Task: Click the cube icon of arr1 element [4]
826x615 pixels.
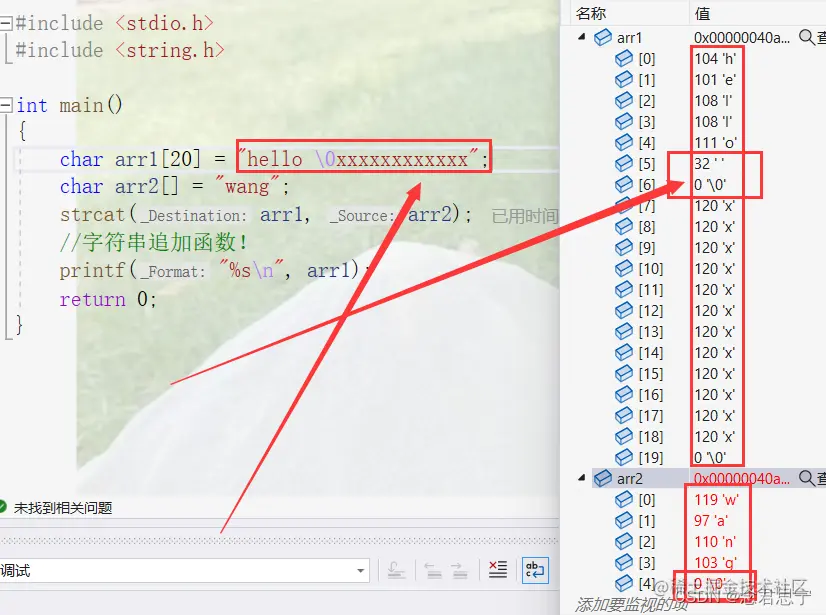Action: coord(624,142)
